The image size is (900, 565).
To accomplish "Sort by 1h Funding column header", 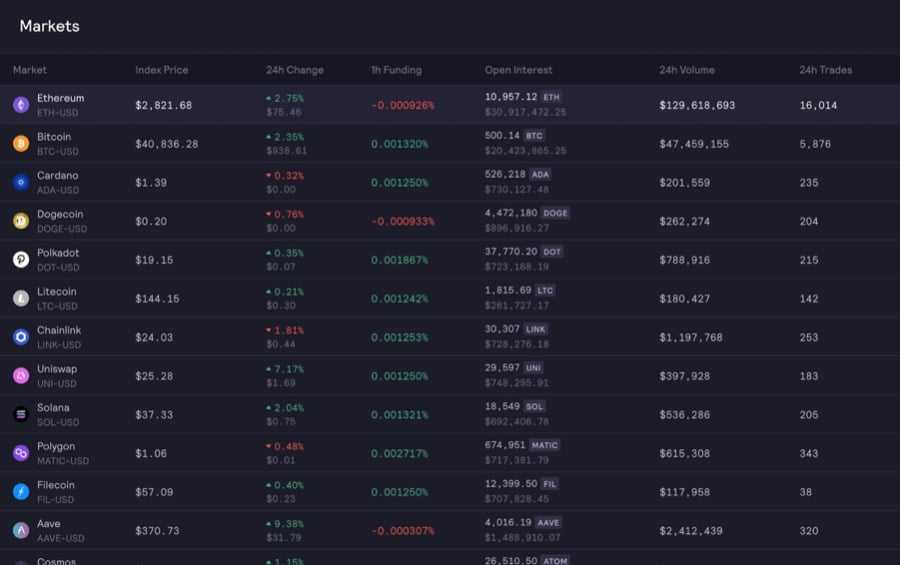I will (x=396, y=70).
